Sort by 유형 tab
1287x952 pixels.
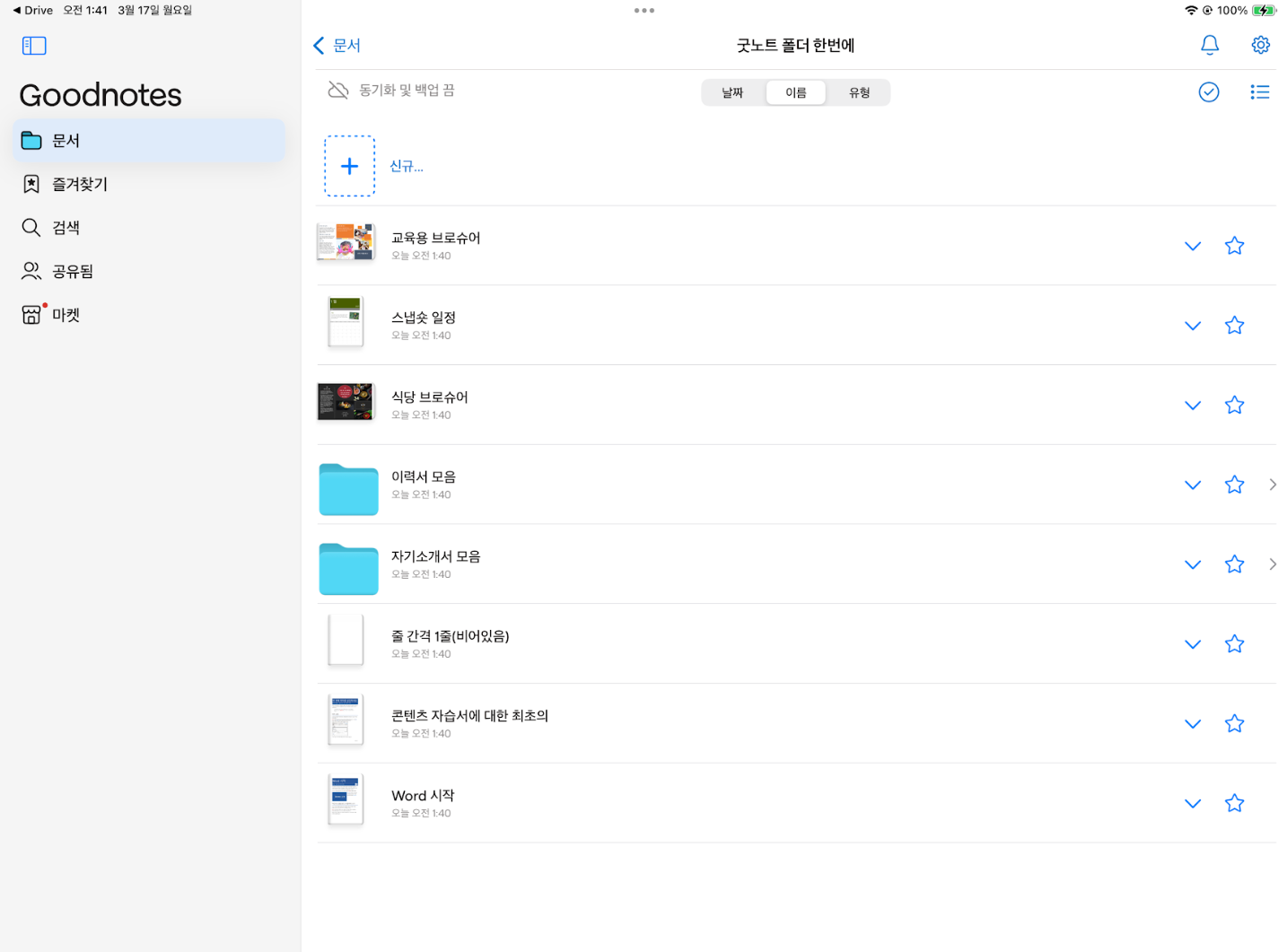[859, 92]
